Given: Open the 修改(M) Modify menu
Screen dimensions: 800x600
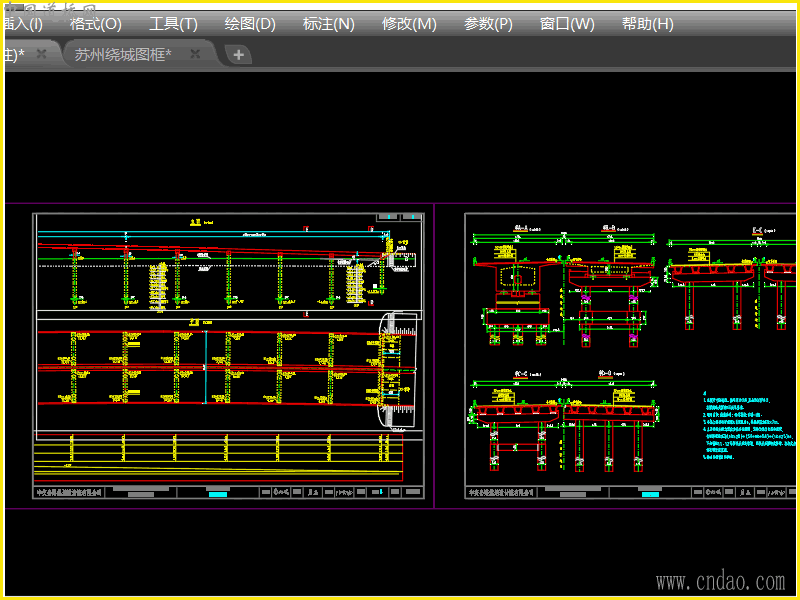Looking at the screenshot, I should [x=409, y=24].
